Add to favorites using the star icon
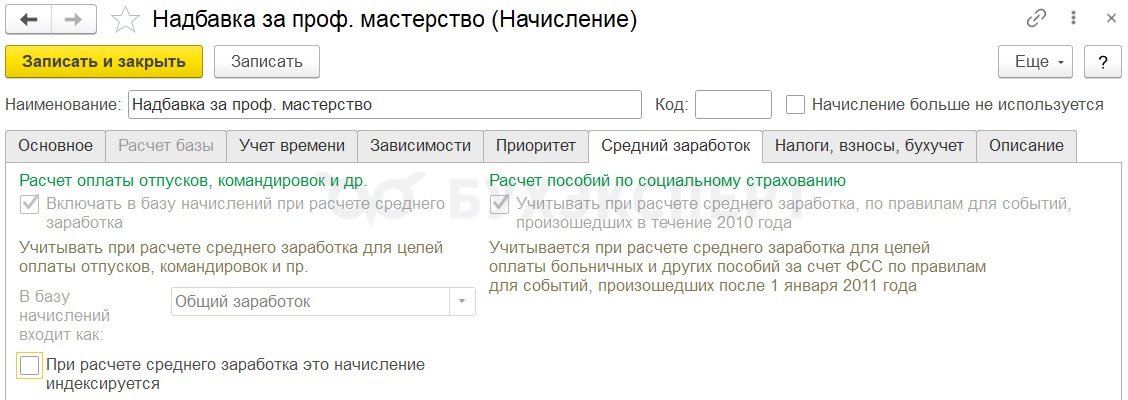Viewport: 1128px width, 400px height. tap(125, 20)
